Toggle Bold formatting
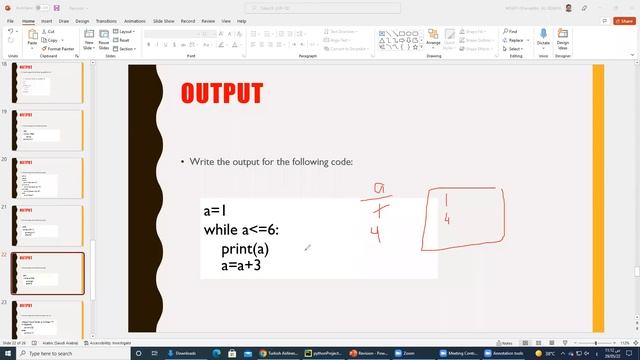The height and width of the screenshot is (360, 640). (x=149, y=44)
